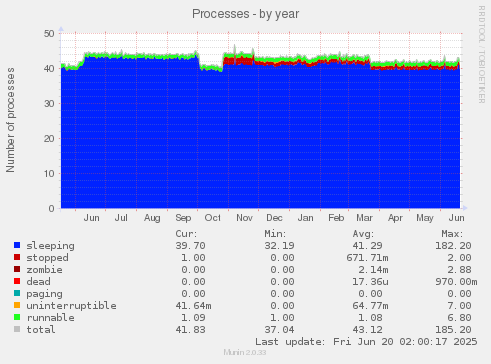This screenshot has width=491, height=364.
Task: Click the '30' y-axis tick label
Action: point(49,104)
